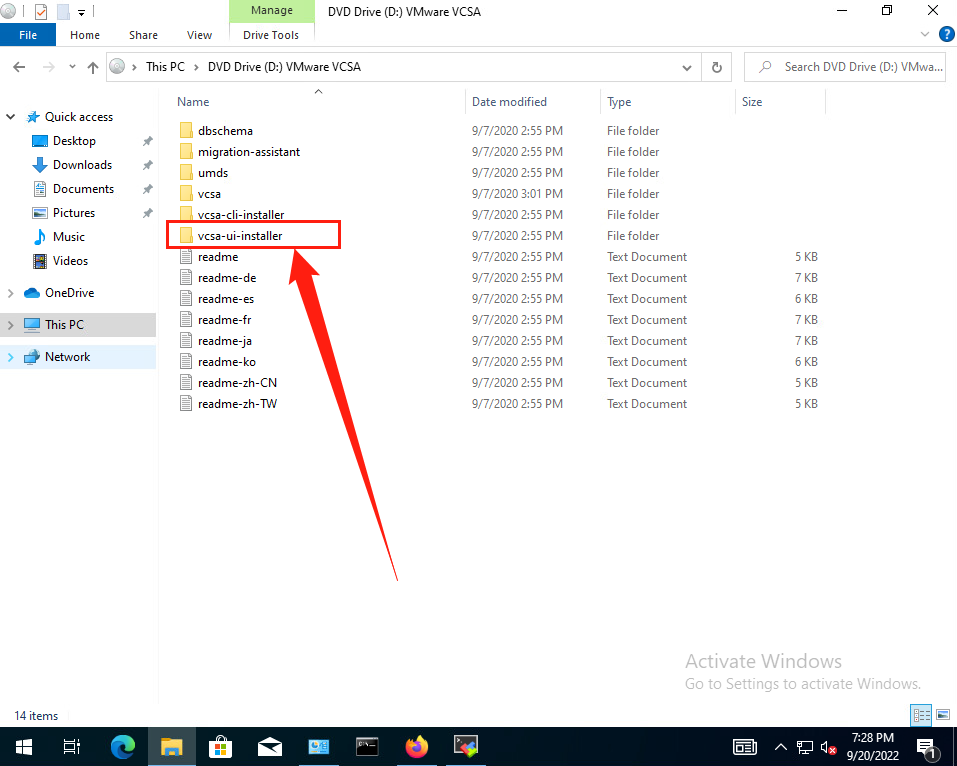Screen dimensions: 957x766
Task: Click the Properties quick access toolbar icon
Action: tap(41, 11)
